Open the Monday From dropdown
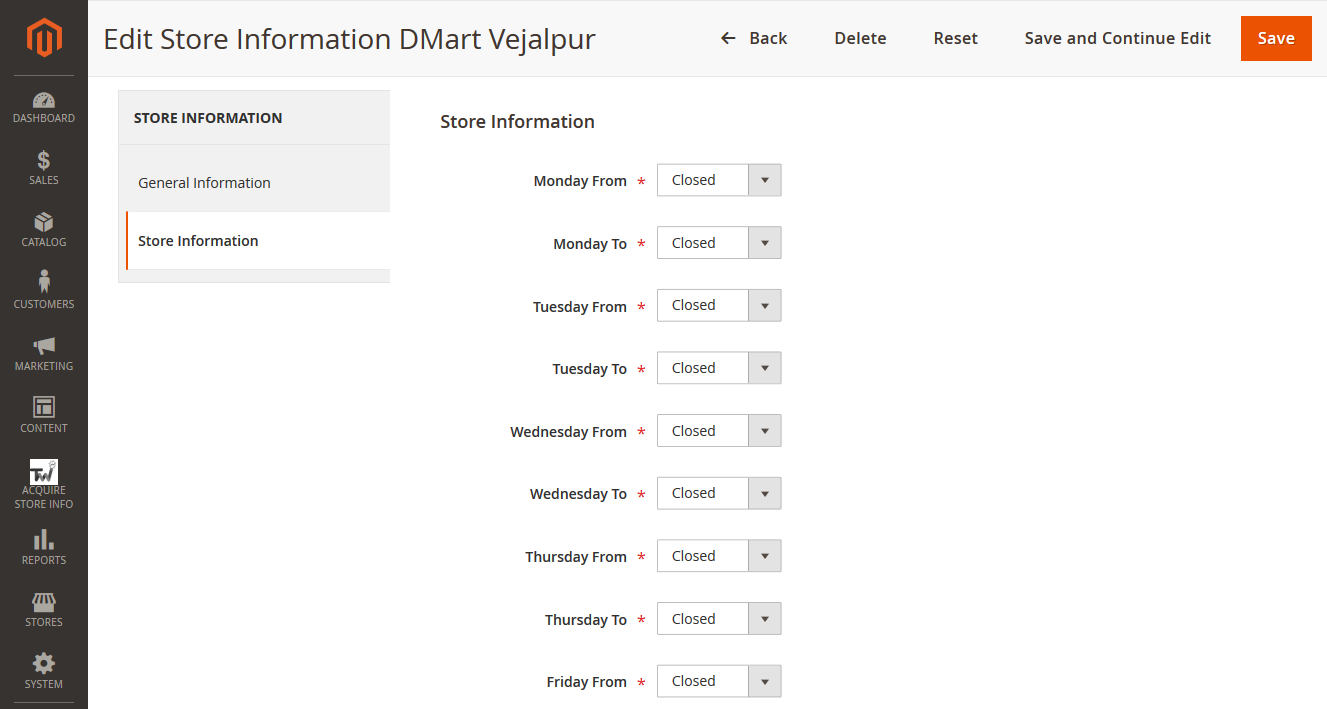 (719, 180)
